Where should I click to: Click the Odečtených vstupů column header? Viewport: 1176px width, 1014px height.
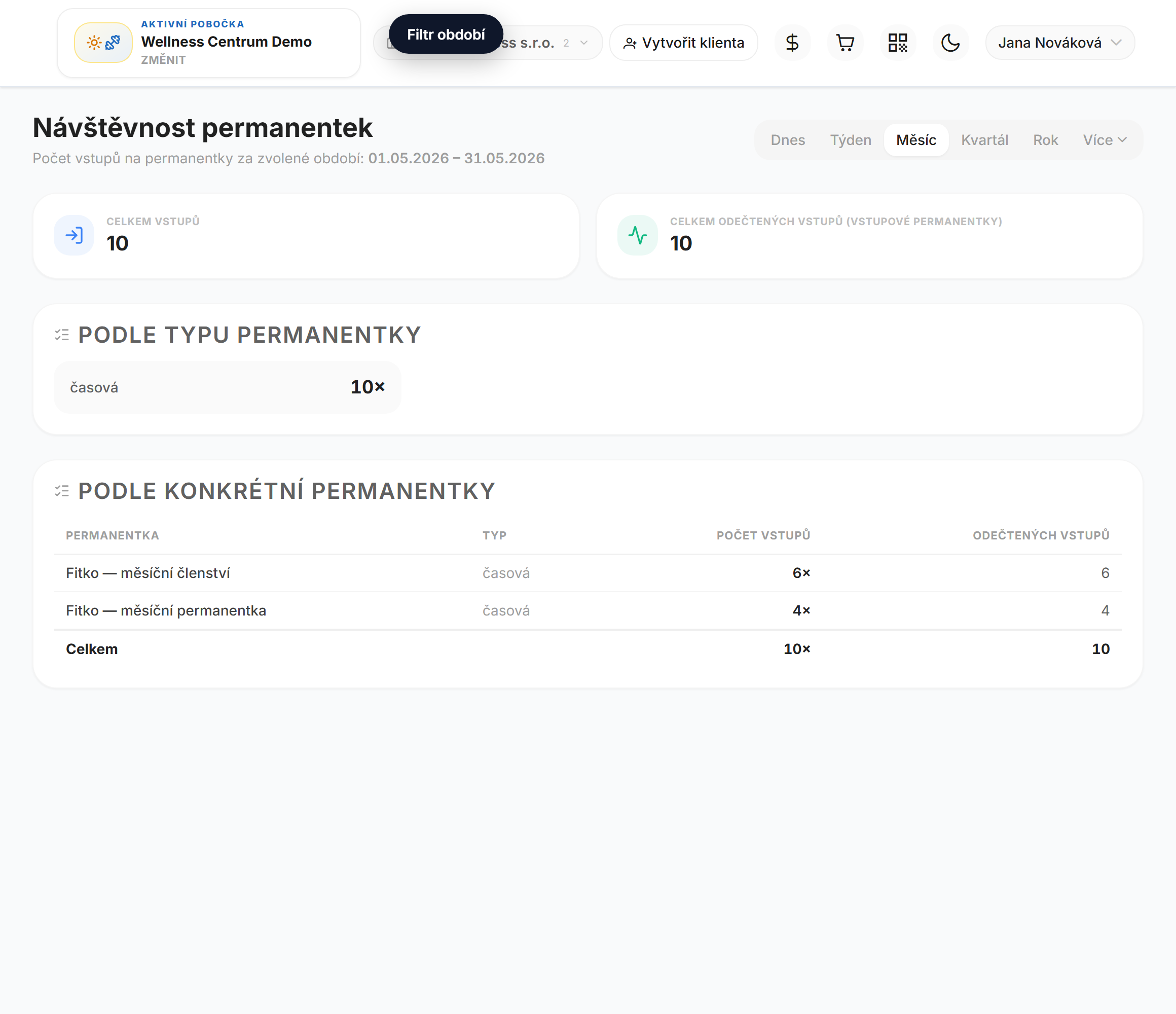coord(1041,535)
